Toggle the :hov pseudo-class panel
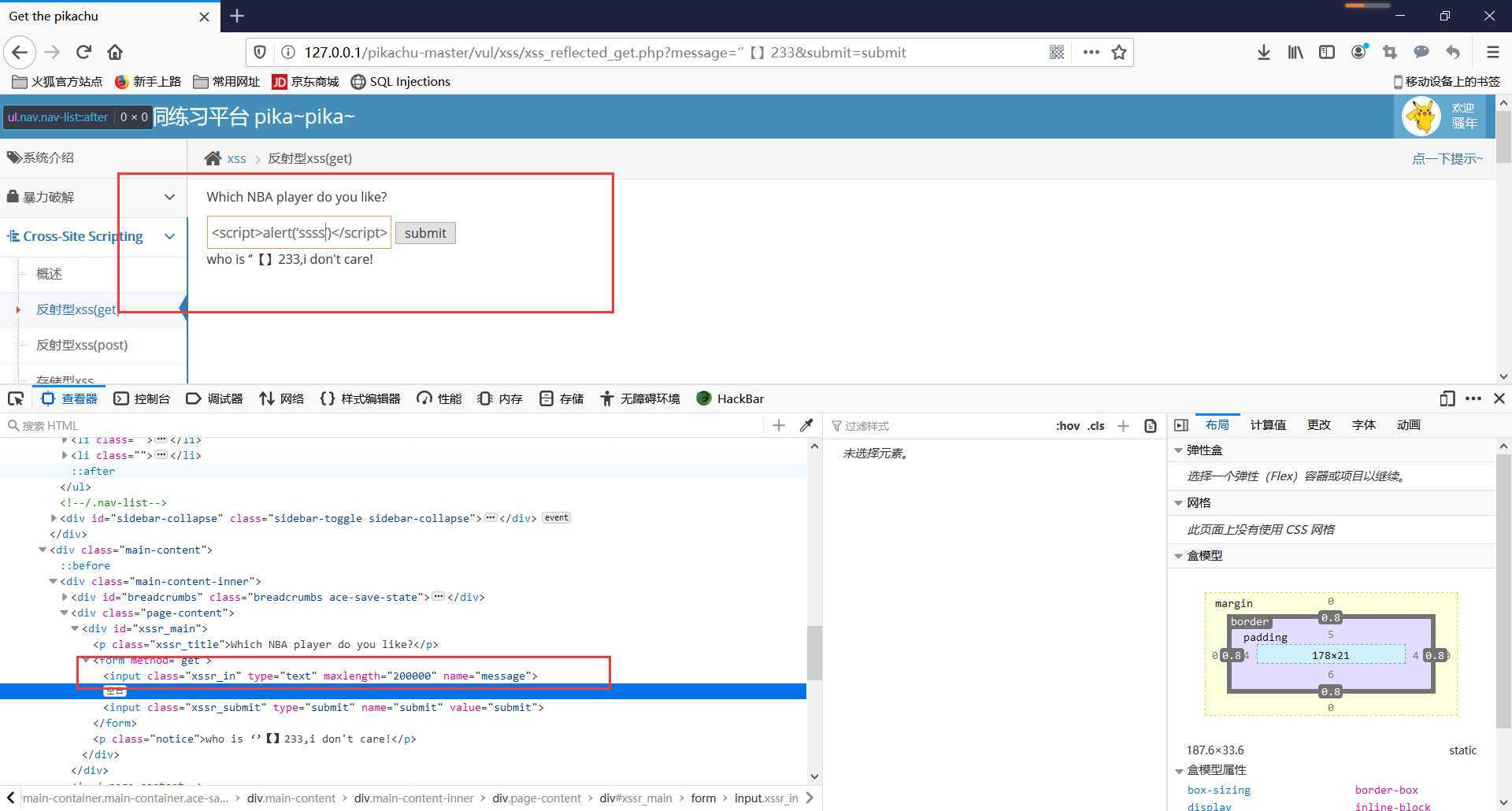This screenshot has height=811, width=1512. point(1067,426)
